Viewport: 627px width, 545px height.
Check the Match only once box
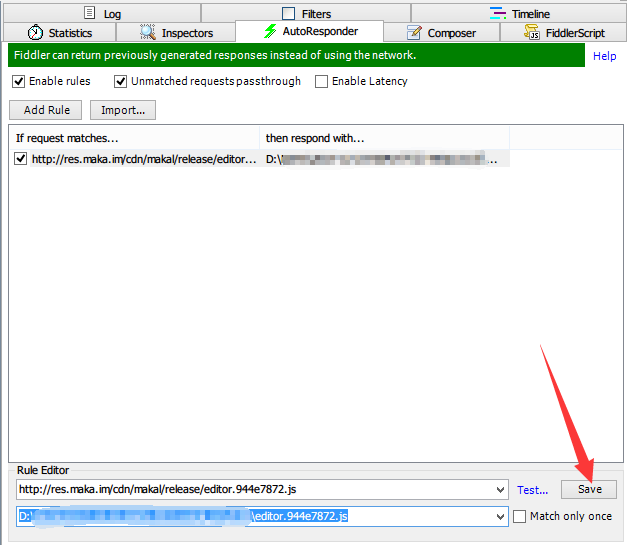[x=519, y=516]
